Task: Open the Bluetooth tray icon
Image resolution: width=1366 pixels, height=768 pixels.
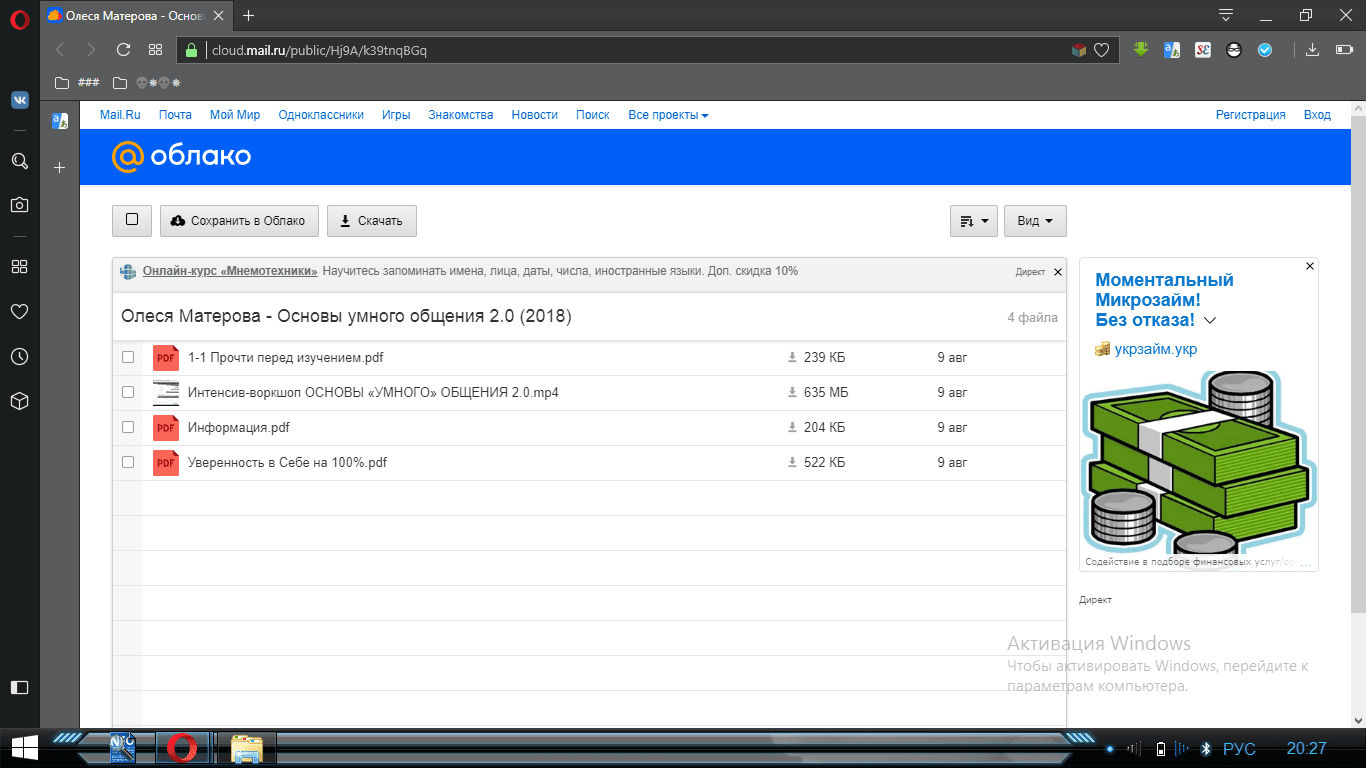Action: click(x=1206, y=749)
